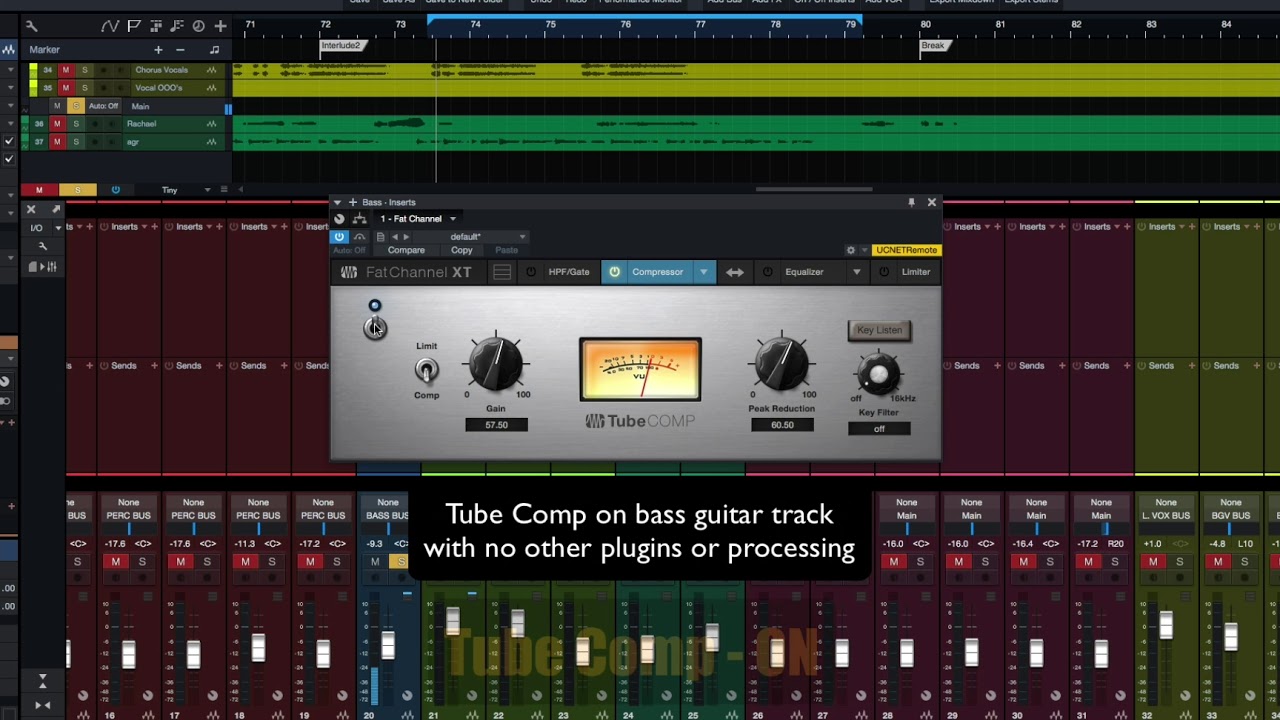Enable the Limiter power button
This screenshot has width=1280, height=720.
(883, 272)
